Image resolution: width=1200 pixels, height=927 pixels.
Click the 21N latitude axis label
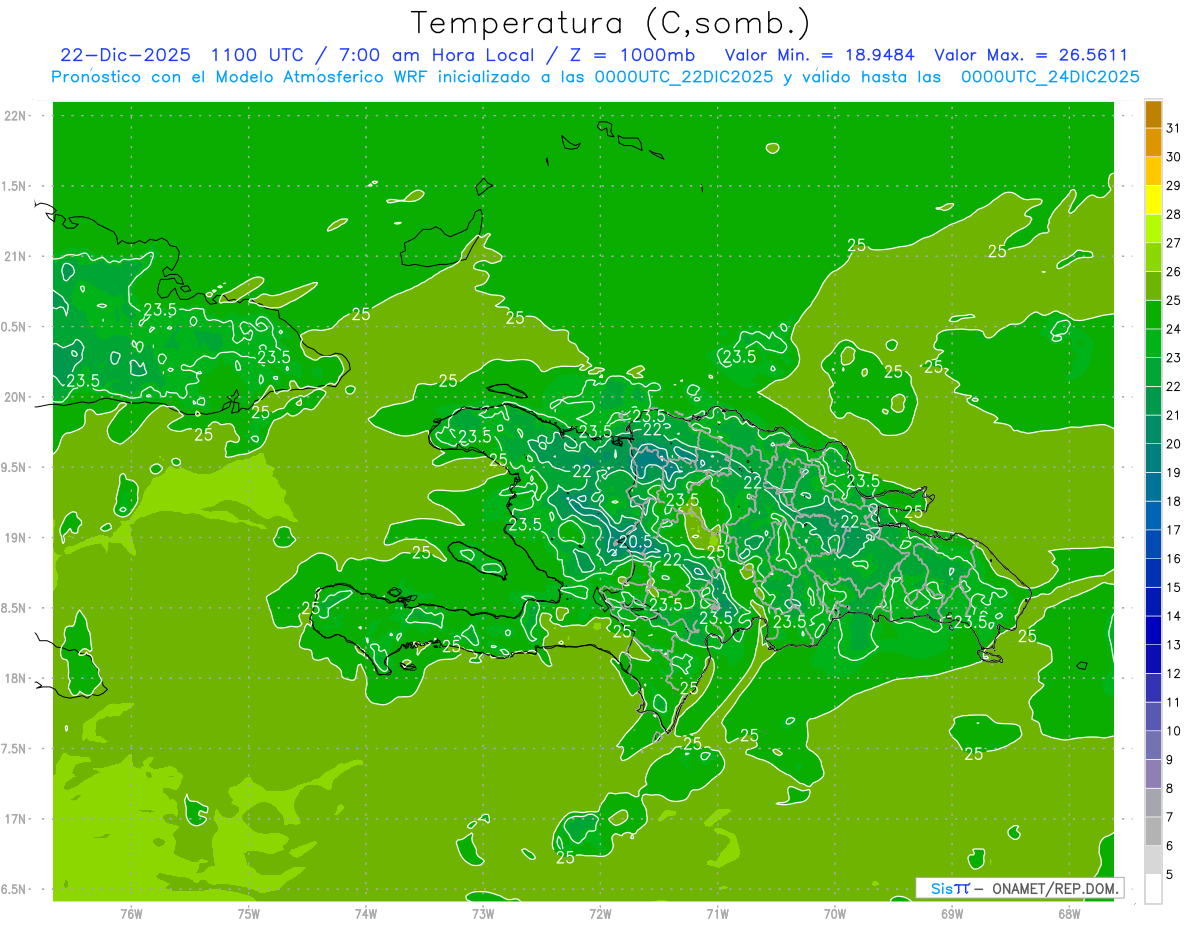pos(16,257)
